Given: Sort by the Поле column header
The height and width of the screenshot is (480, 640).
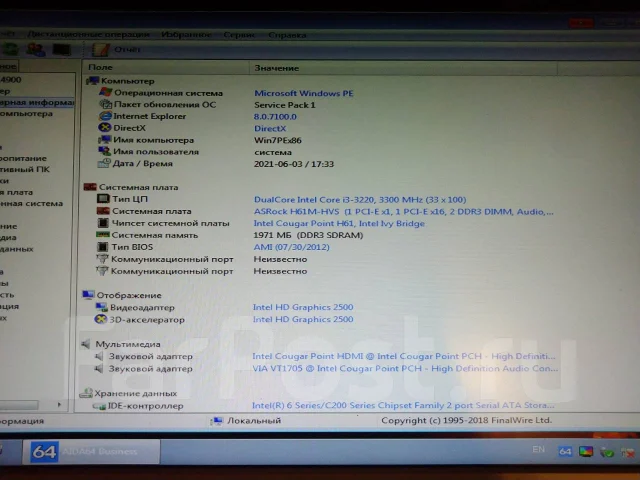Looking at the screenshot, I should [x=166, y=67].
